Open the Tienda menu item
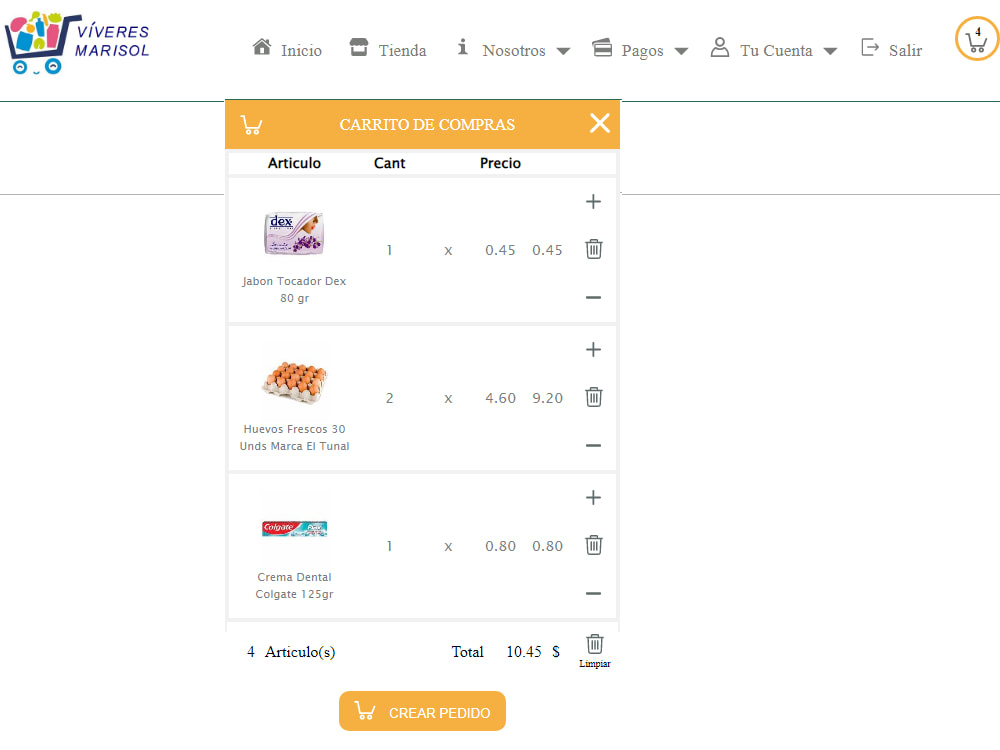 pyautogui.click(x=402, y=50)
